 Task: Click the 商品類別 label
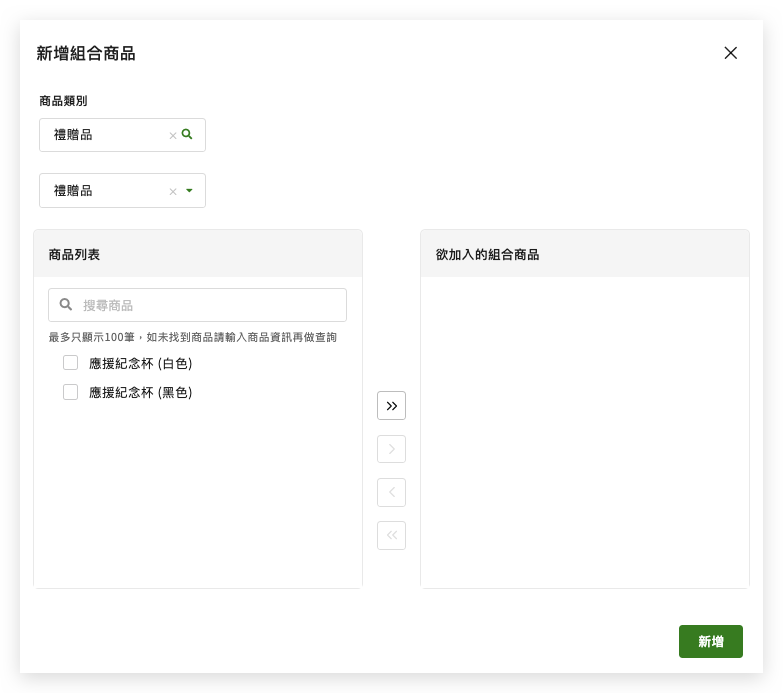[63, 101]
